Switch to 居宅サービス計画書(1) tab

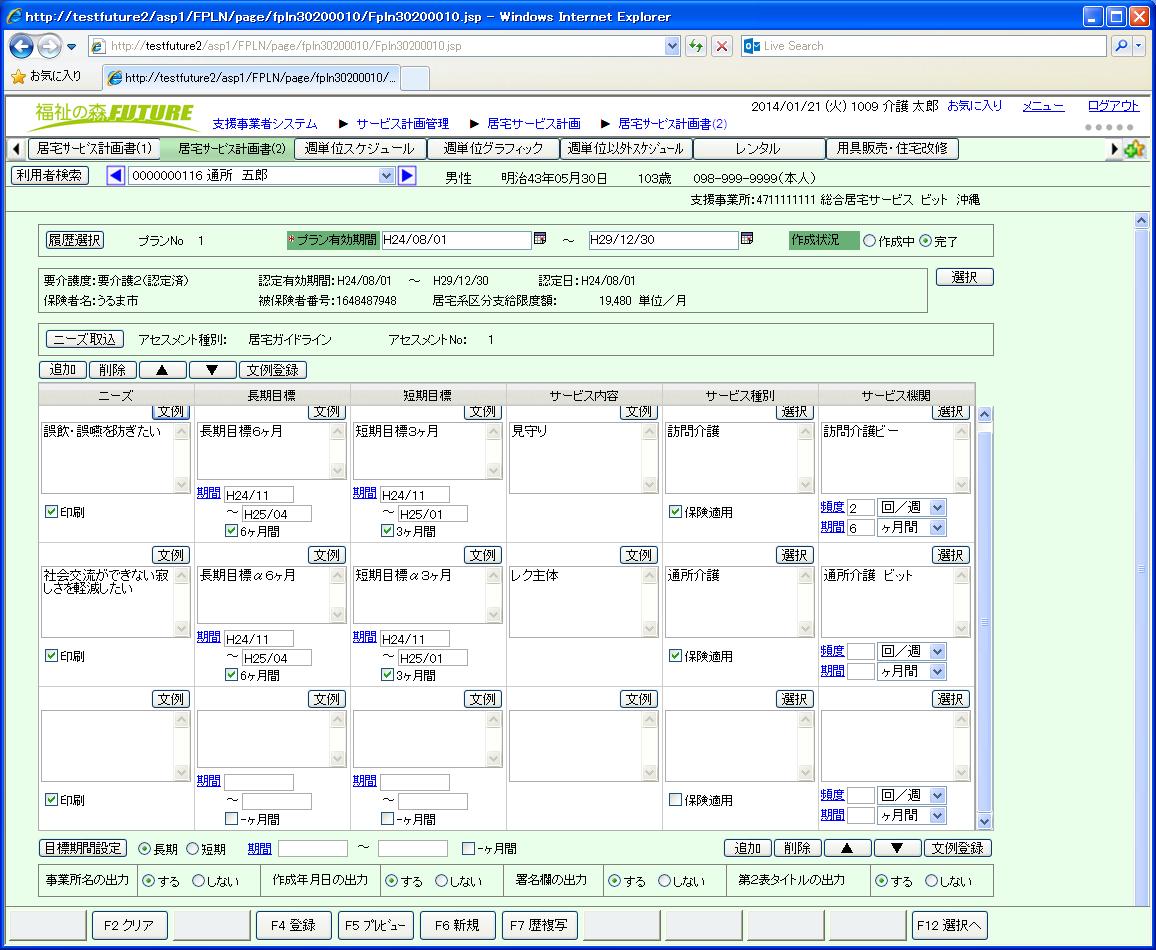pos(94,149)
